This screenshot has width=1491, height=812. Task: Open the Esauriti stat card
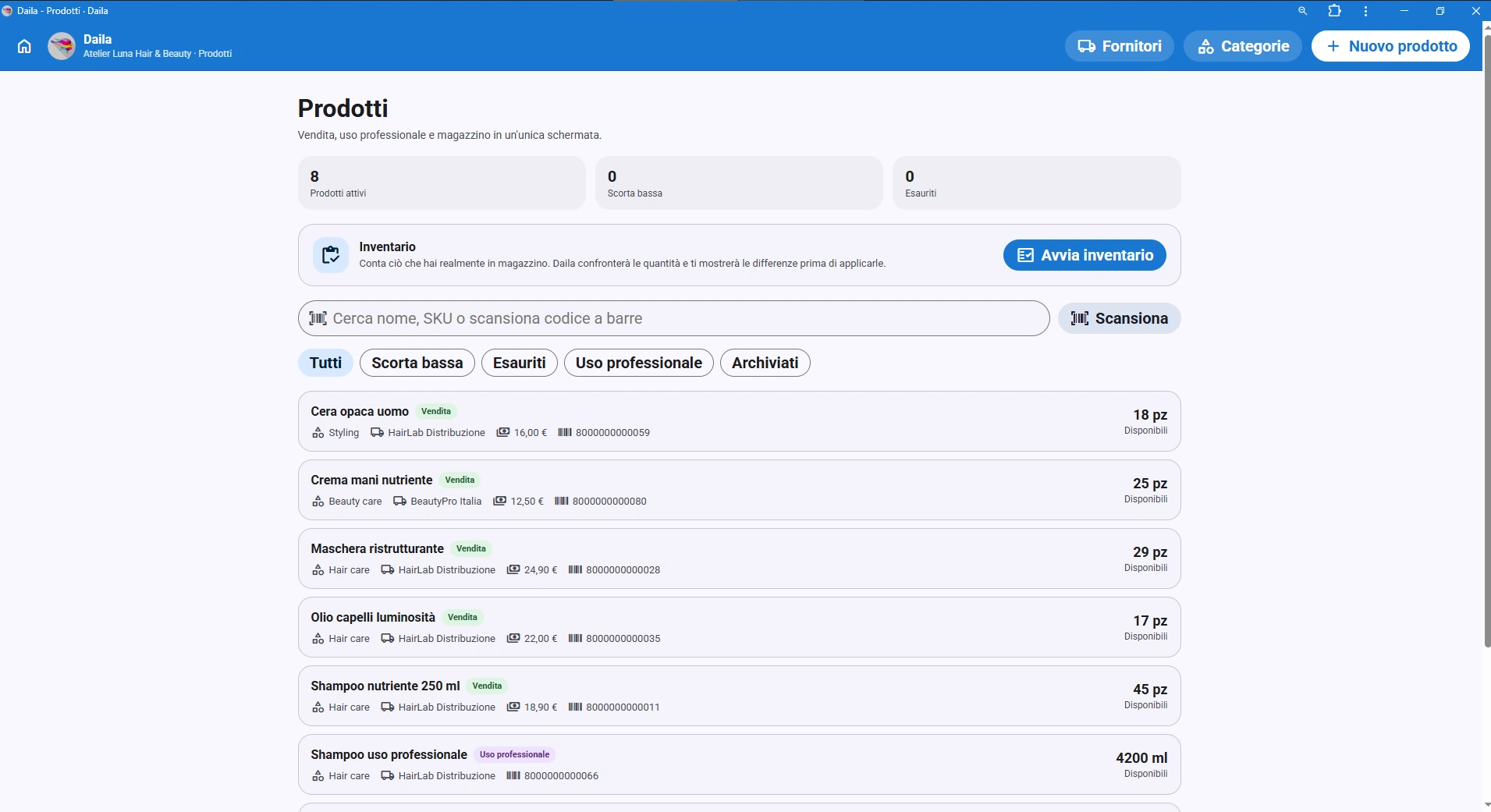[x=1037, y=183]
